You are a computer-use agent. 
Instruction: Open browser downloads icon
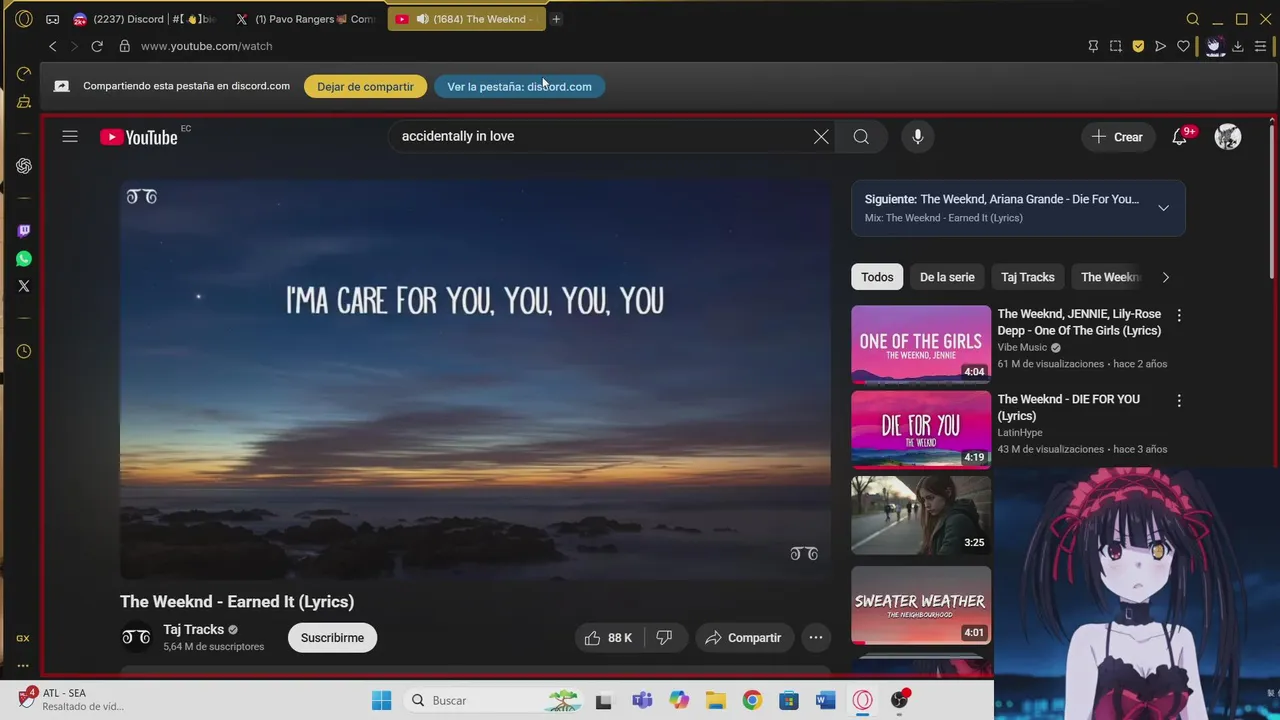(x=1237, y=46)
